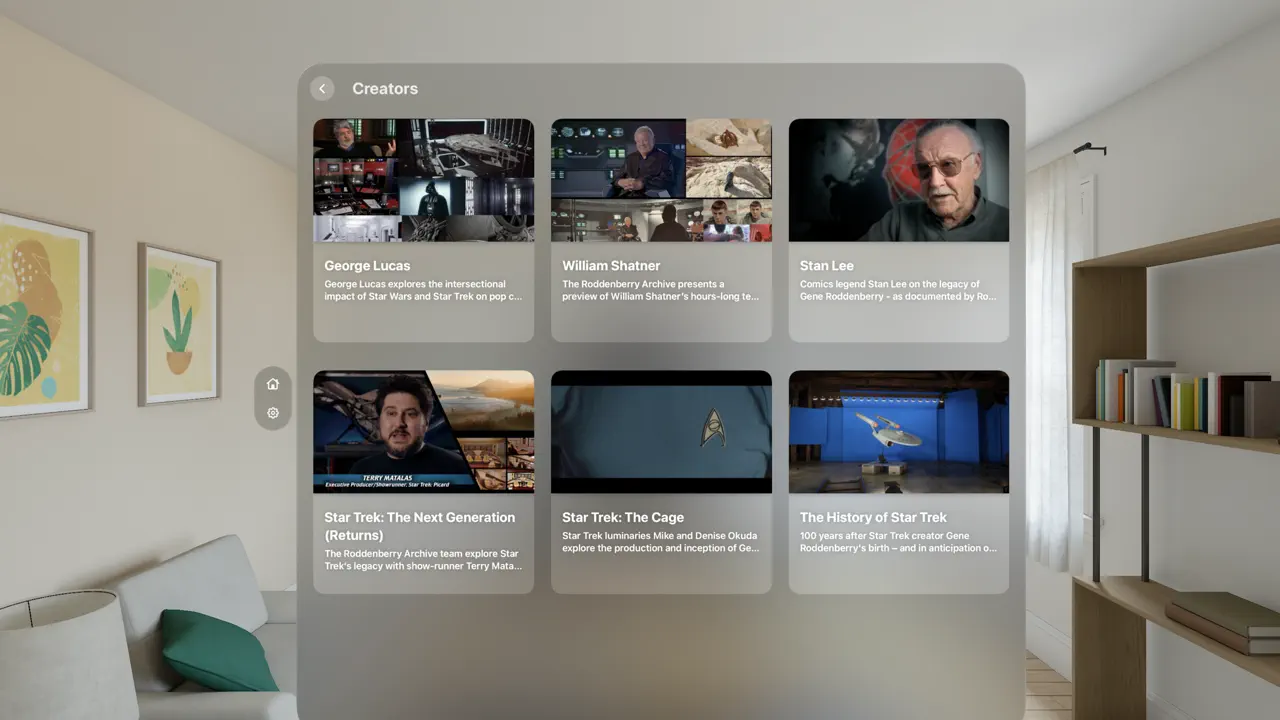The height and width of the screenshot is (720, 1280).
Task: Click description starting with 100 years after
Action: click(x=898, y=542)
